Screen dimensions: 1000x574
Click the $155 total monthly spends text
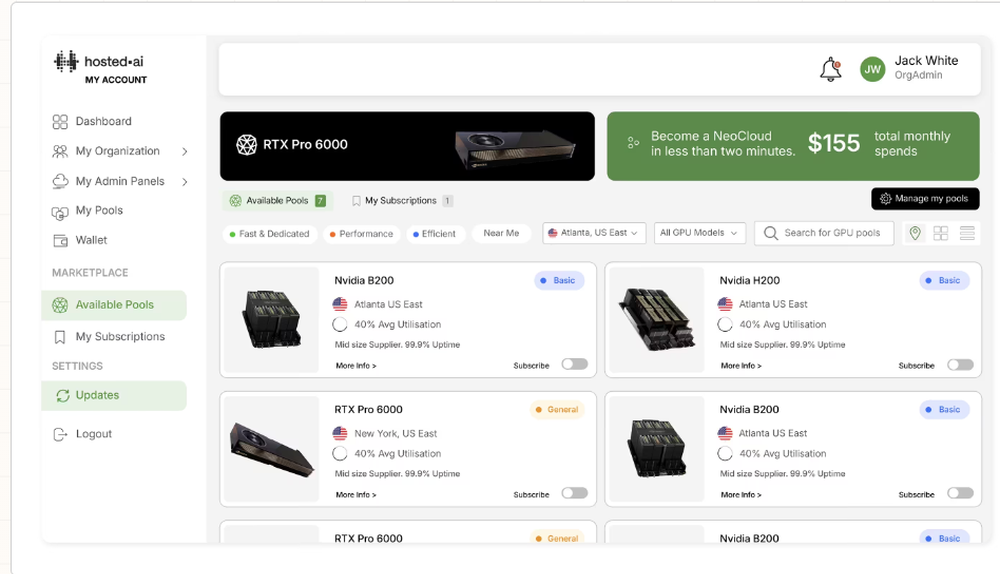point(879,144)
